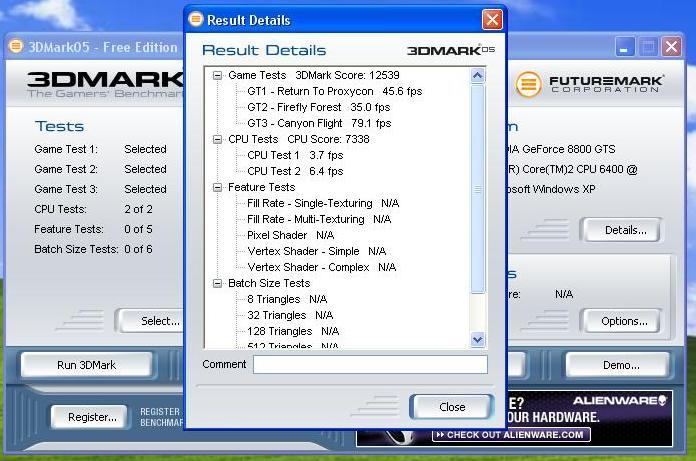
Task: Click the Close button in Result Details
Action: (x=452, y=407)
